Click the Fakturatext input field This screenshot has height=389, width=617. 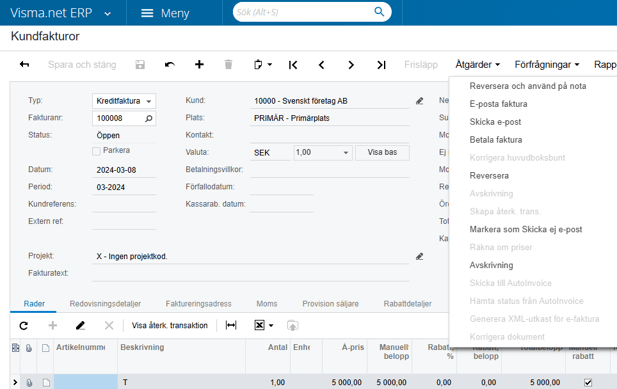(x=251, y=274)
